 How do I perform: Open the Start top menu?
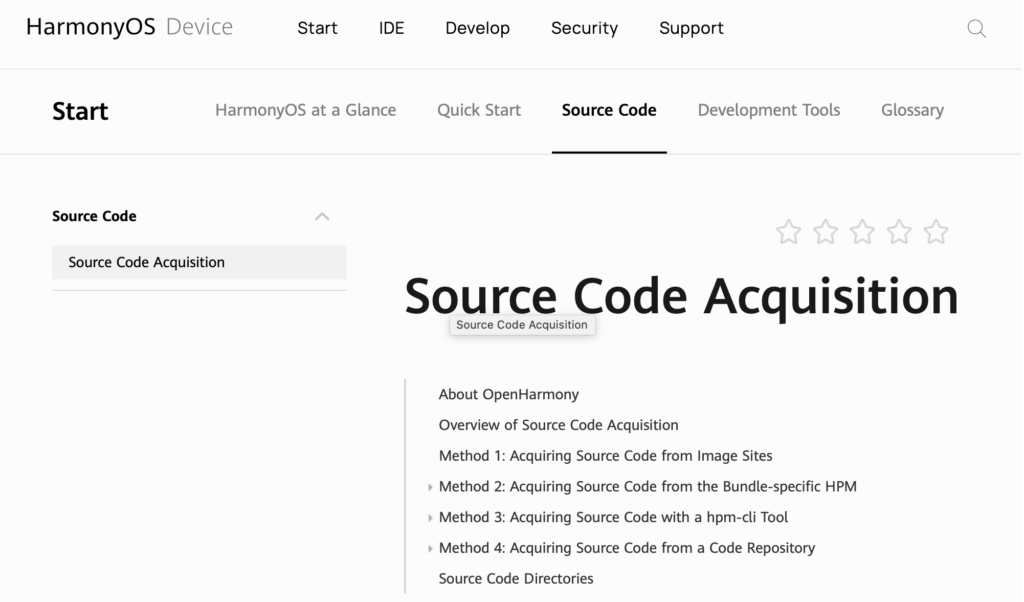317,28
